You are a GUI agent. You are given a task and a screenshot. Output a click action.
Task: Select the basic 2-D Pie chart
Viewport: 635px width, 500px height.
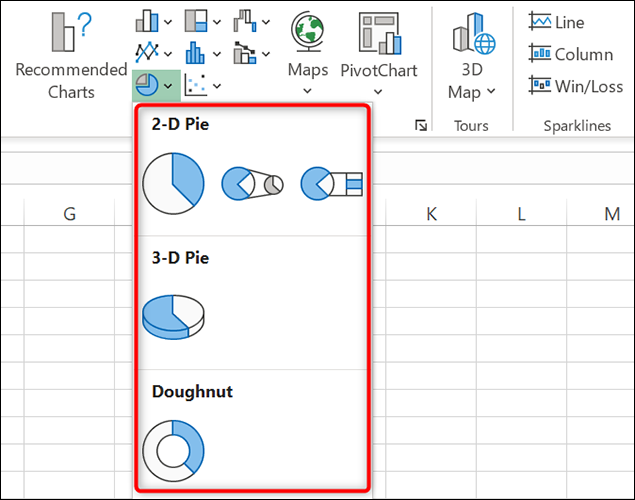coord(173,185)
